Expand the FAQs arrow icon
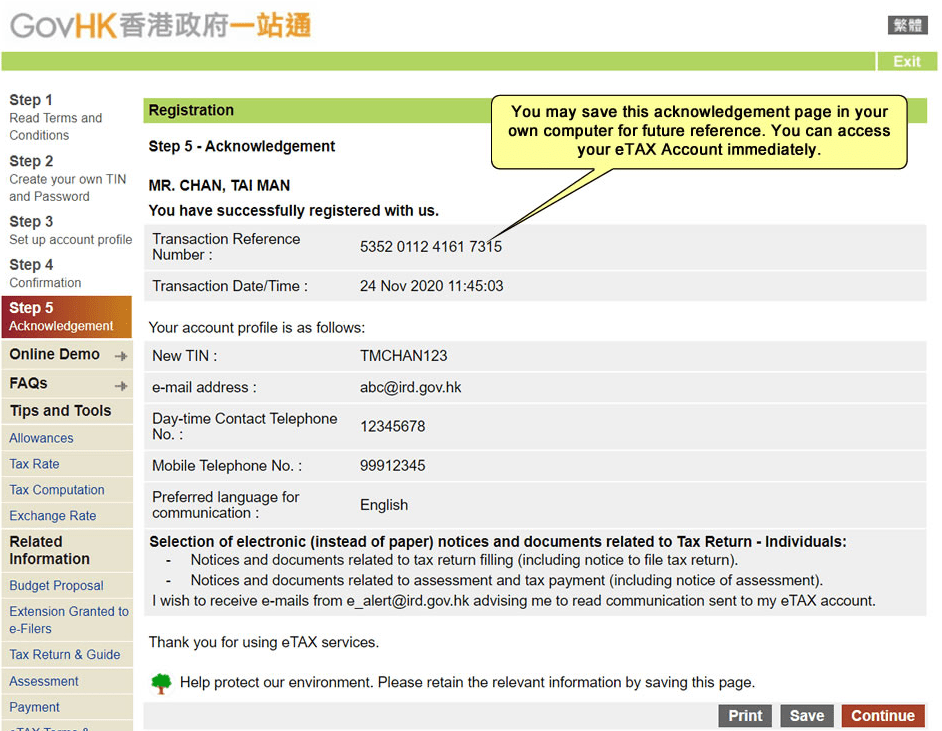Image resolution: width=942 pixels, height=731 pixels. coord(121,386)
